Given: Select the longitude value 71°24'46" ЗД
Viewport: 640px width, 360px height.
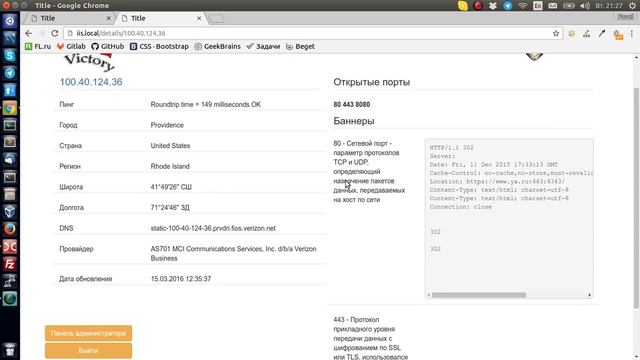Looking at the screenshot, I should pyautogui.click(x=170, y=208).
